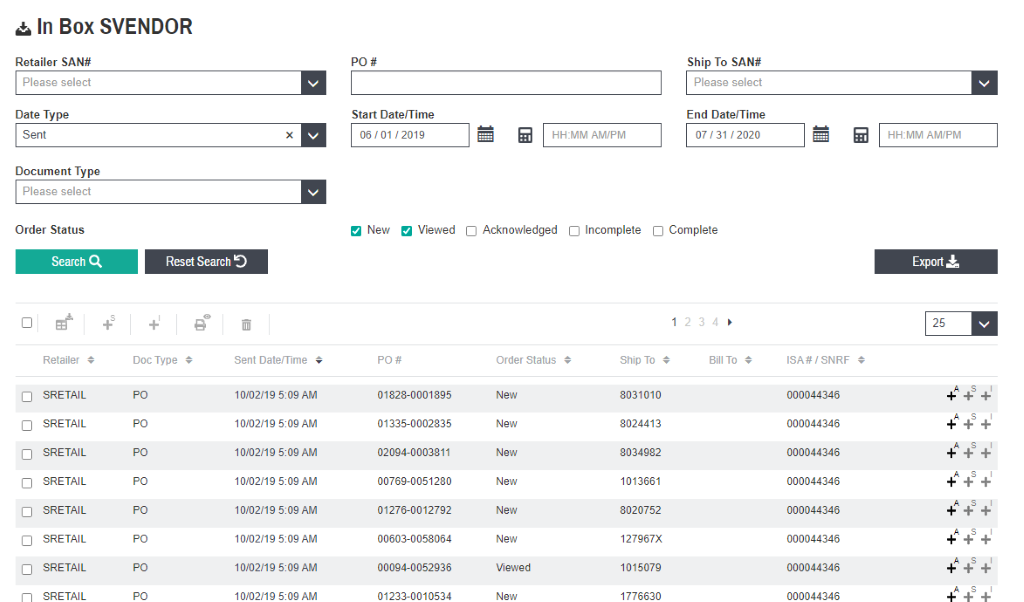Image resolution: width=1024 pixels, height=602 pixels.
Task: Open the End Date calendar picker
Action: 821,135
